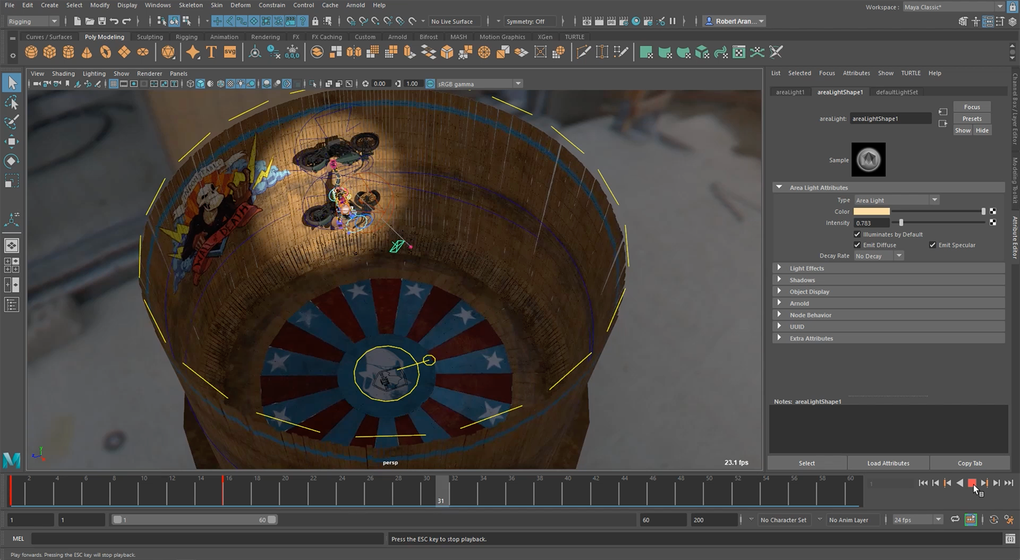The width and height of the screenshot is (1020, 560).
Task: Select the arrow Select tool in toolbox
Action: click(x=12, y=83)
